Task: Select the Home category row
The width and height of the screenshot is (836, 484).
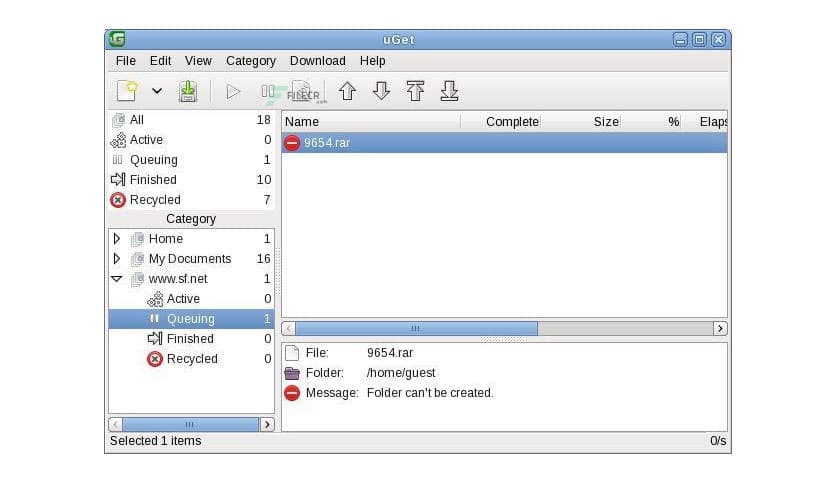Action: (191, 239)
